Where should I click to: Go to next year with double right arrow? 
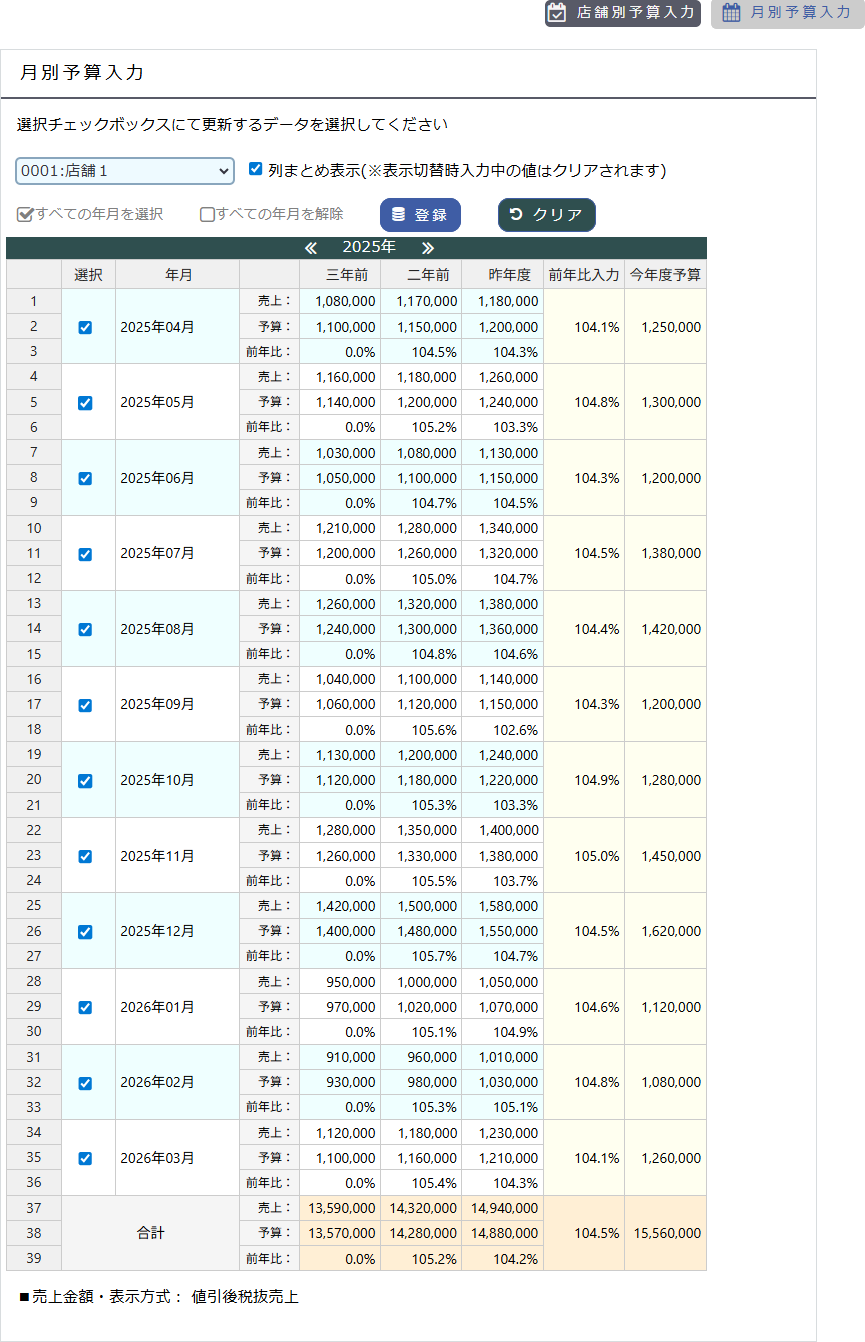(x=428, y=247)
